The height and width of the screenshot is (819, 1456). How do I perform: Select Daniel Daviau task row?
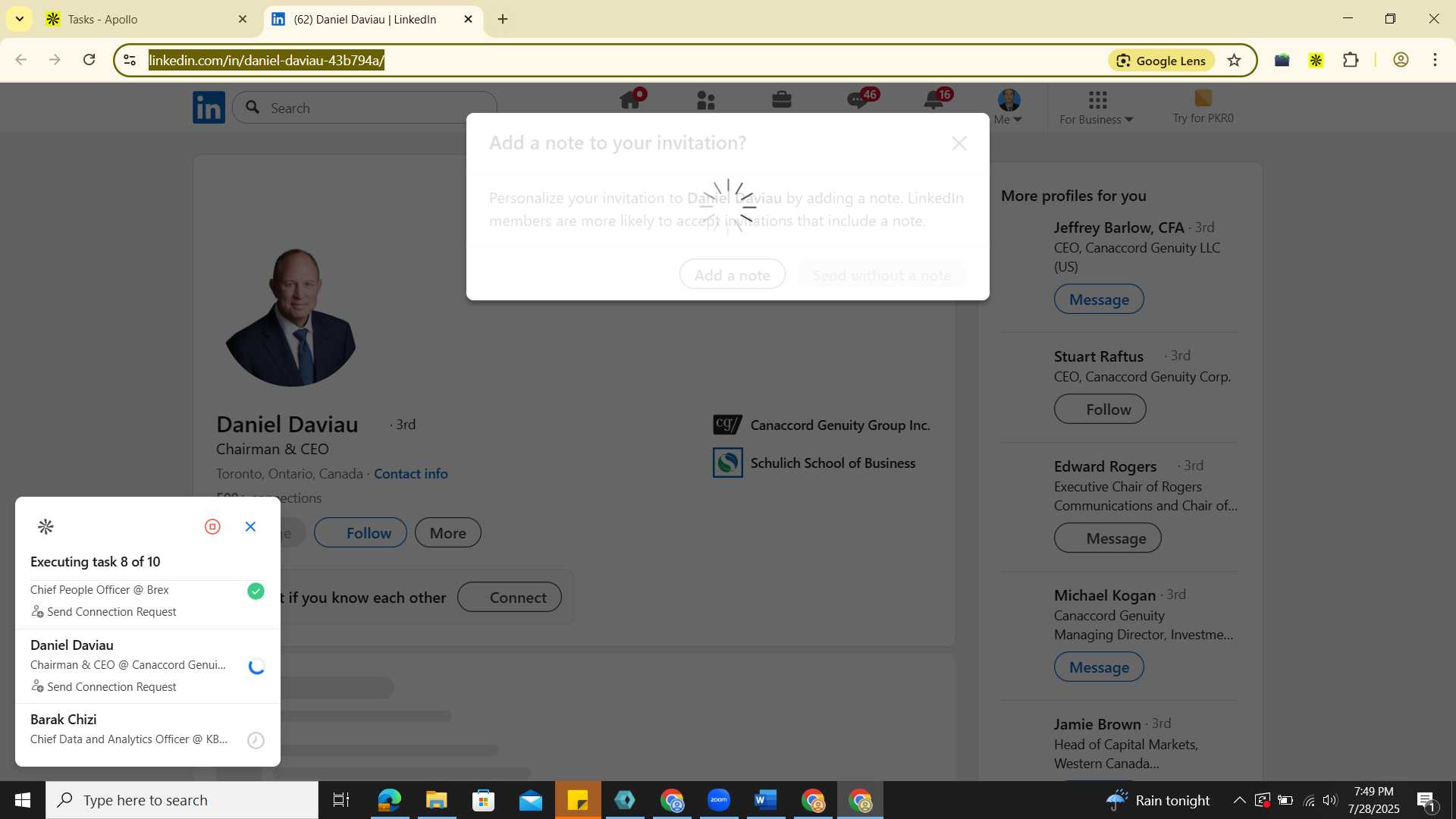(x=148, y=666)
